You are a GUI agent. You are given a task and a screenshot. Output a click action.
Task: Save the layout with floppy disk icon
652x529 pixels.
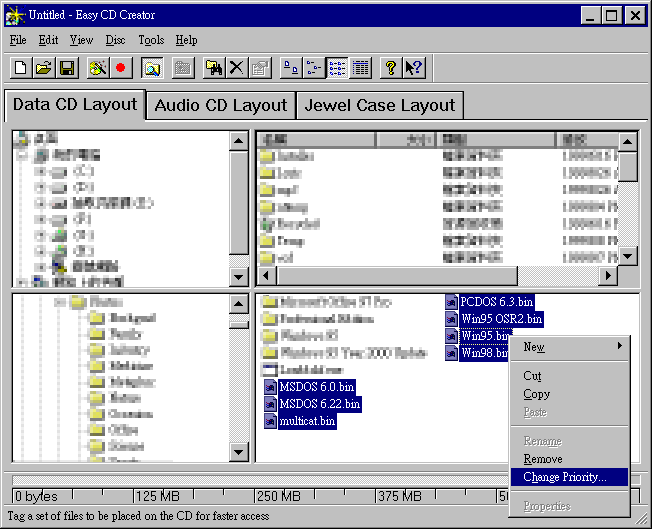[x=67, y=67]
